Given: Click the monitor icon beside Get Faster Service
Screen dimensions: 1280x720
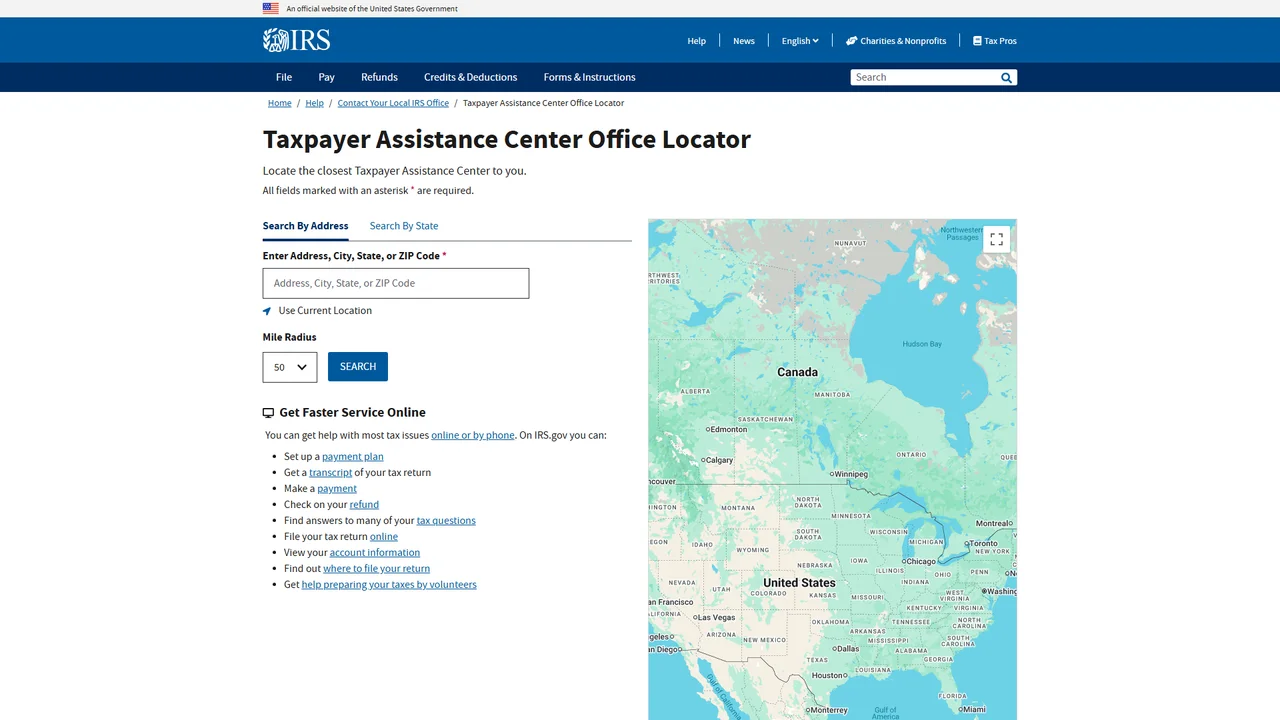Looking at the screenshot, I should [x=268, y=413].
